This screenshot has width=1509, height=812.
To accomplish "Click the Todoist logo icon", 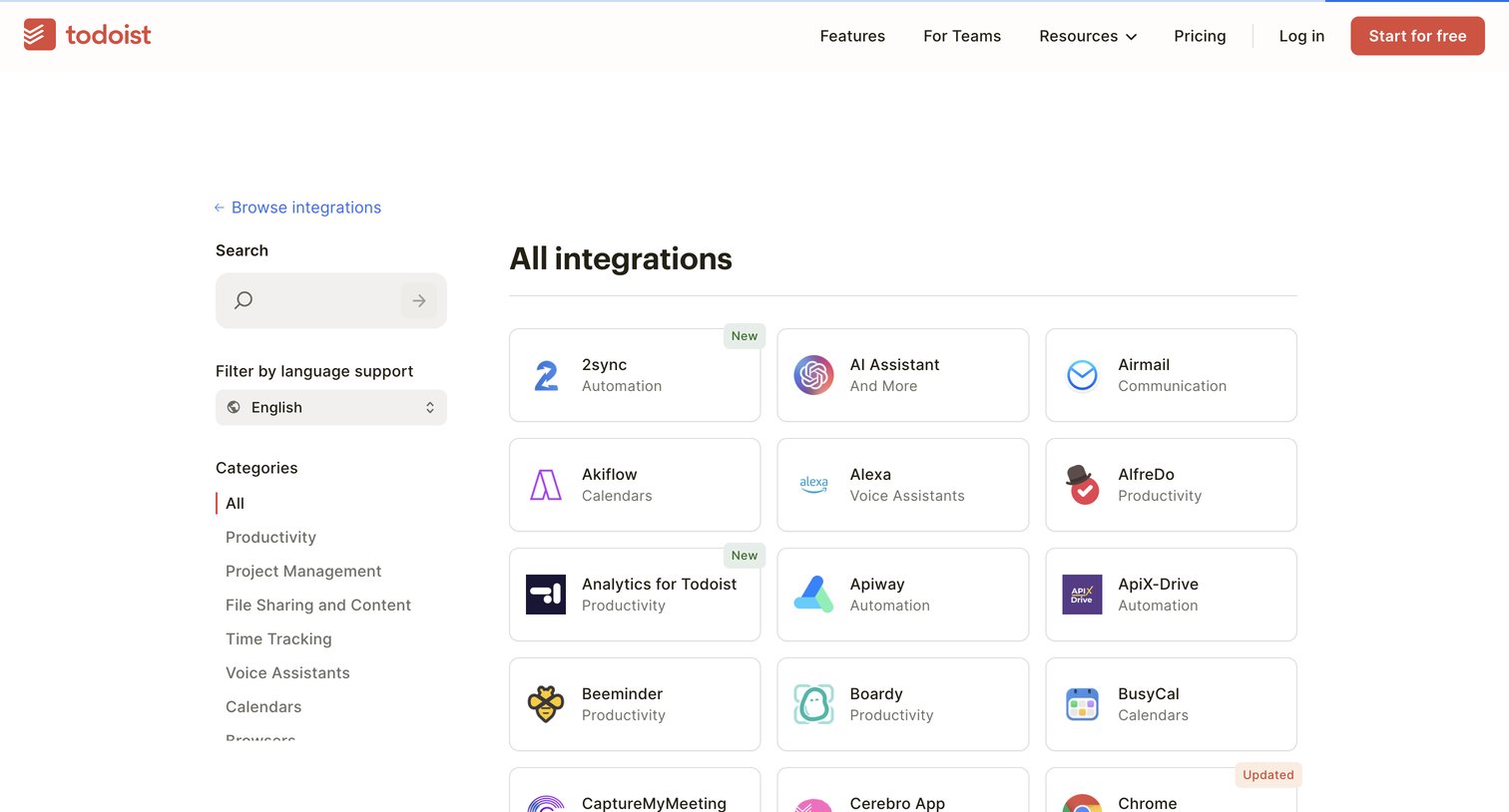I will [40, 35].
